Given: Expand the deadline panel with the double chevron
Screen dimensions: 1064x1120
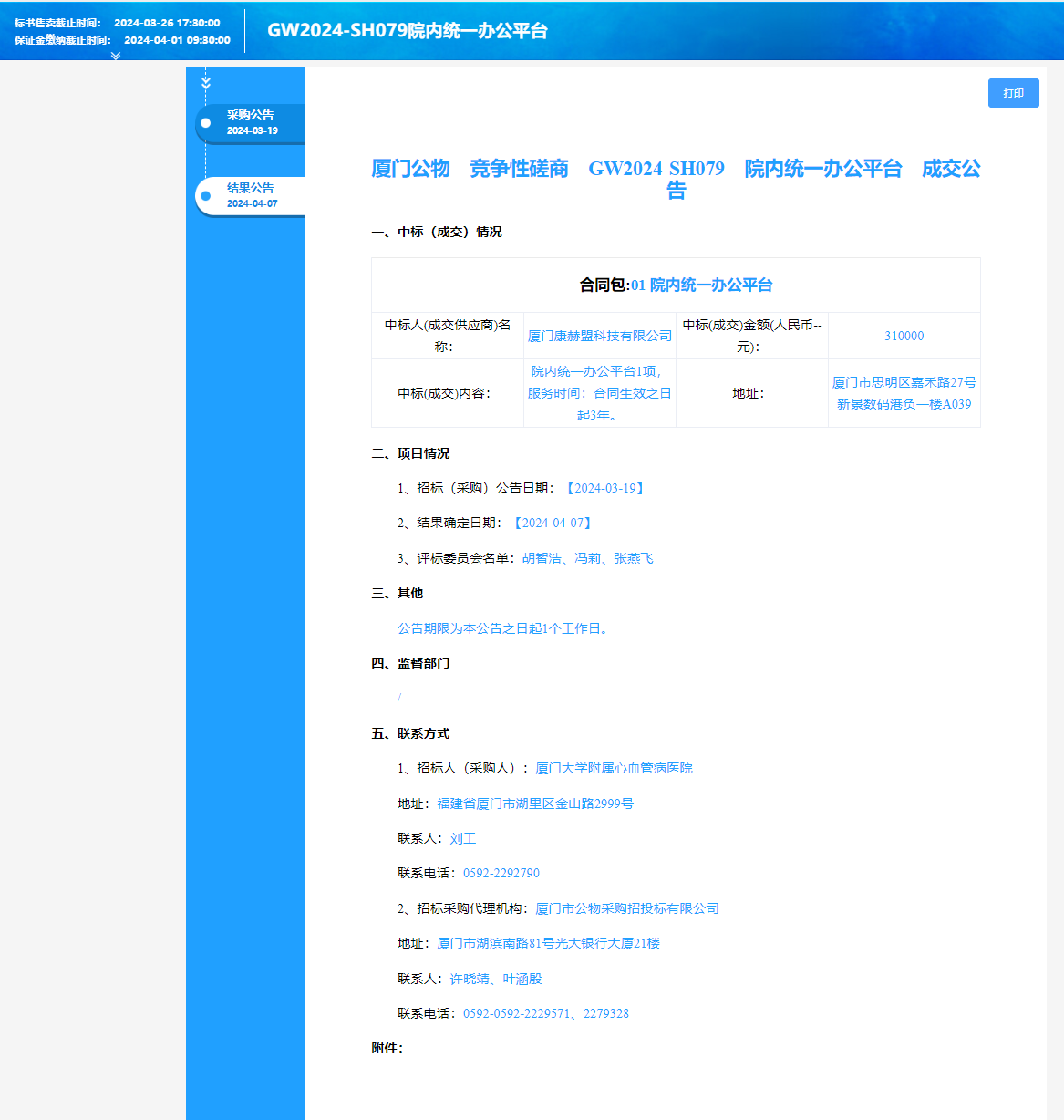Looking at the screenshot, I should (x=116, y=55).
